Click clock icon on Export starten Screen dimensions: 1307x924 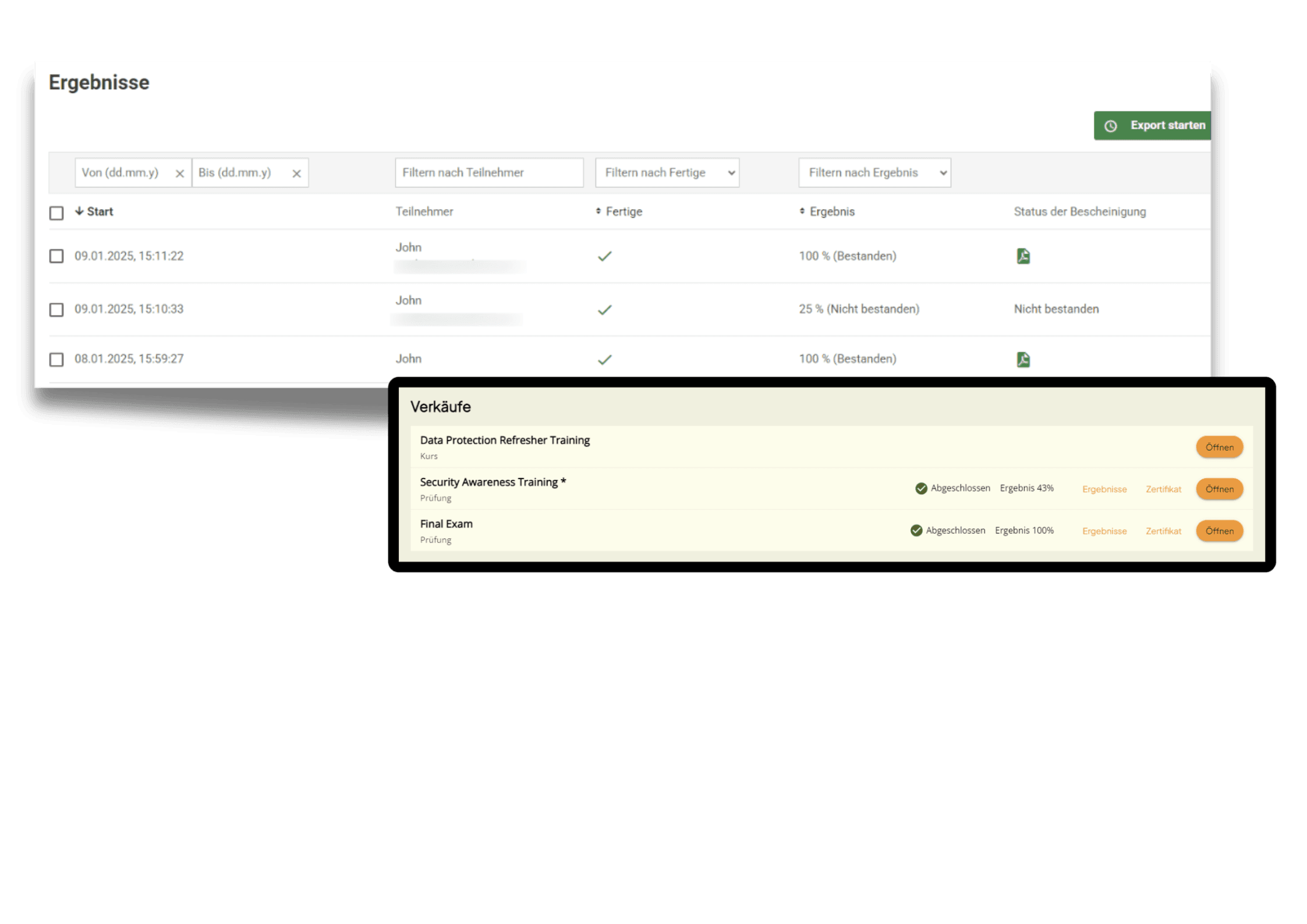[x=1111, y=126]
